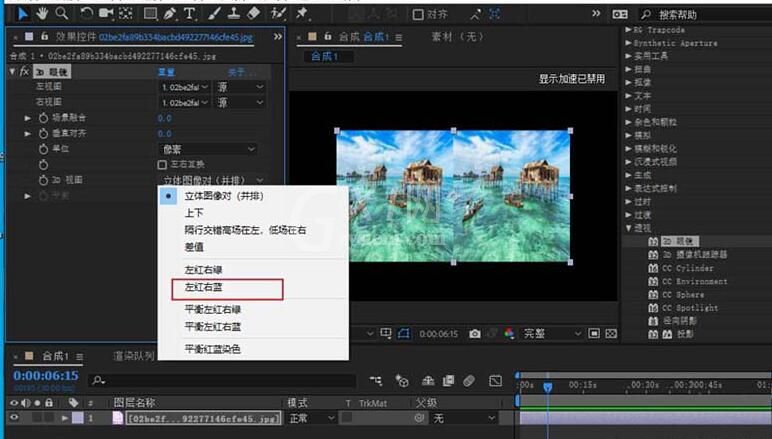This screenshot has width=772, height=439.
Task: Choose 左红右蓝 from the 3D view menu
Action: [x=203, y=287]
